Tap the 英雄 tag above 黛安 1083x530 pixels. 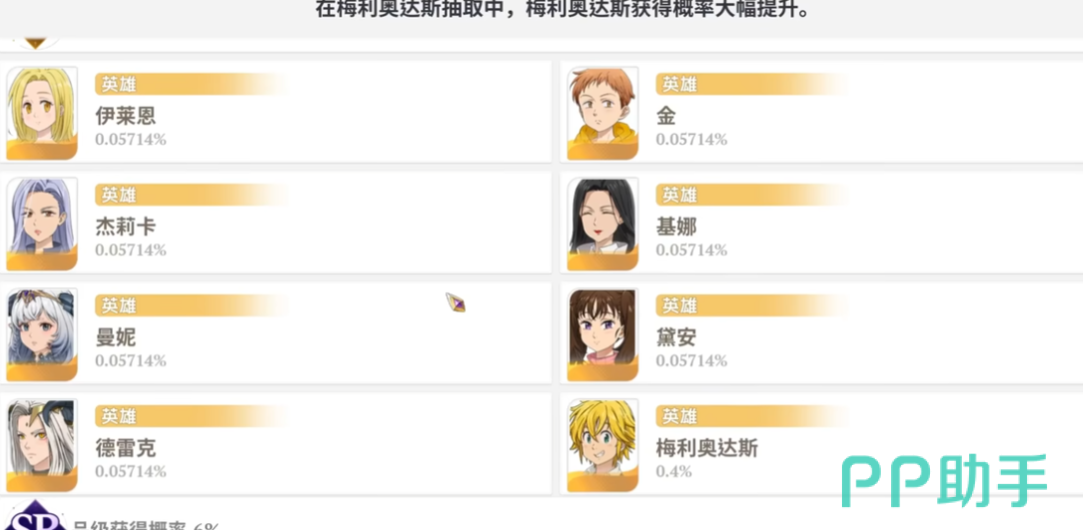point(680,305)
